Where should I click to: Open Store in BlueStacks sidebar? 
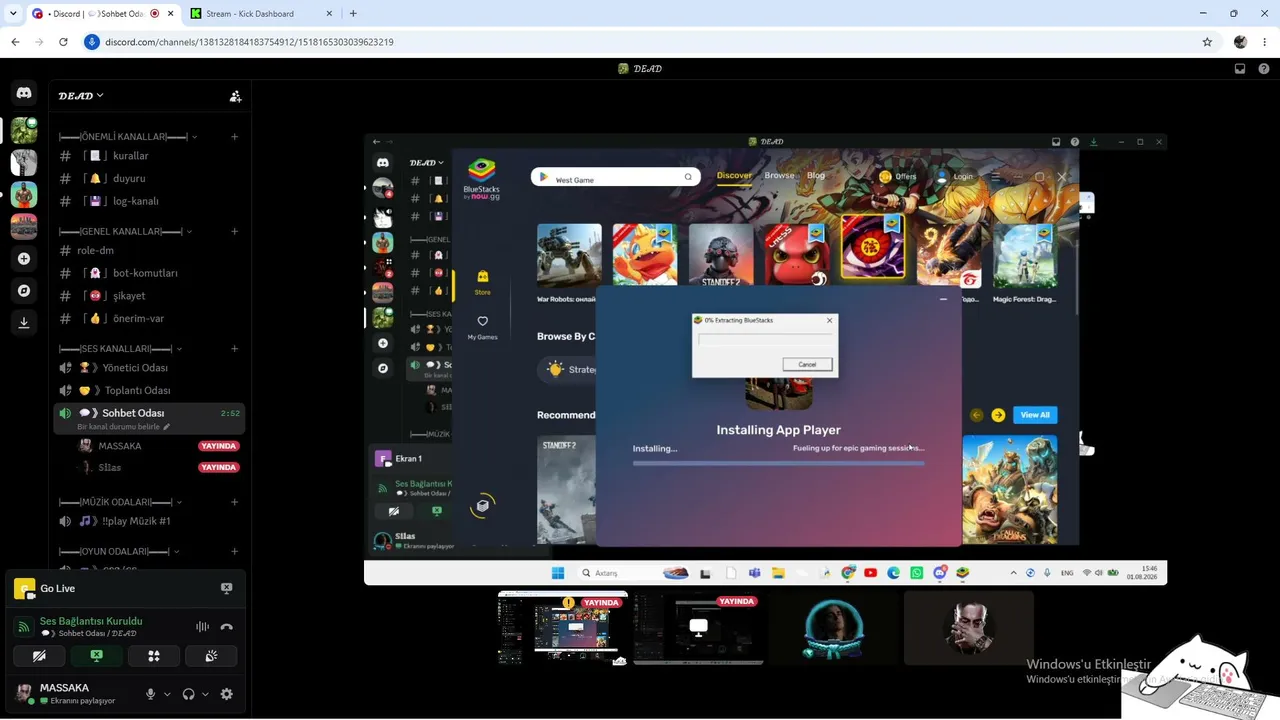[482, 282]
